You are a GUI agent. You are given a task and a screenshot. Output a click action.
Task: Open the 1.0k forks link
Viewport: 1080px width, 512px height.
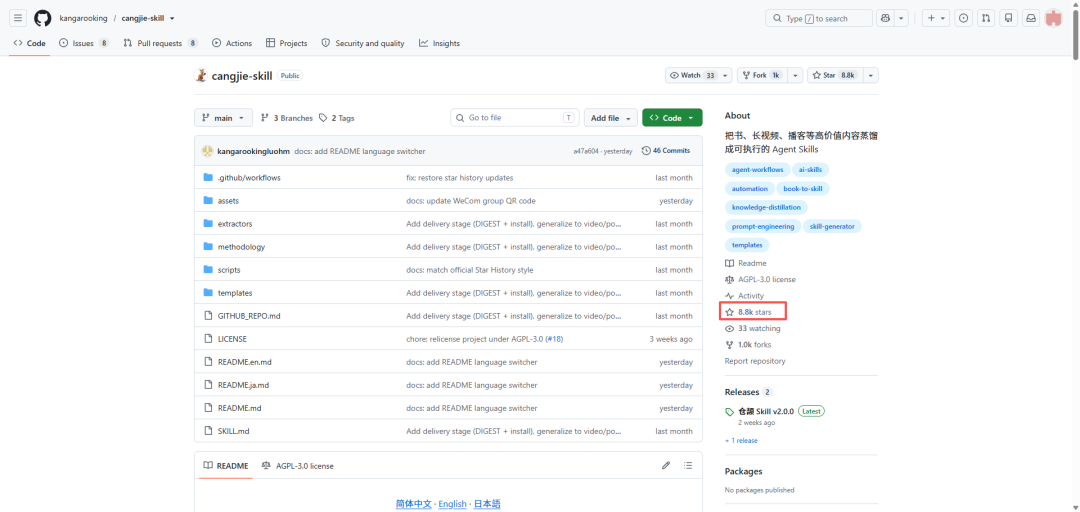(x=748, y=345)
